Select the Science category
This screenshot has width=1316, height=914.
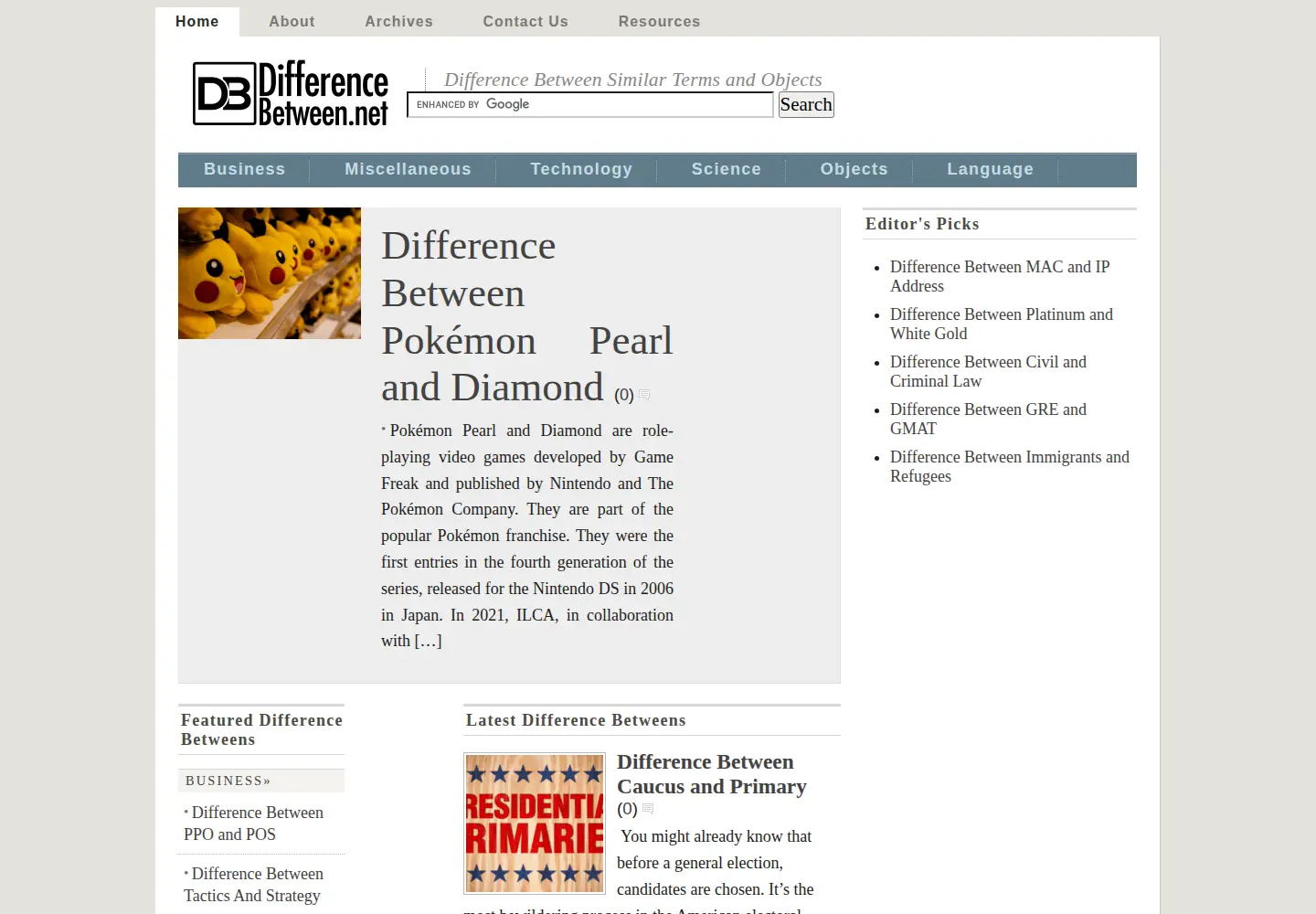(x=726, y=169)
